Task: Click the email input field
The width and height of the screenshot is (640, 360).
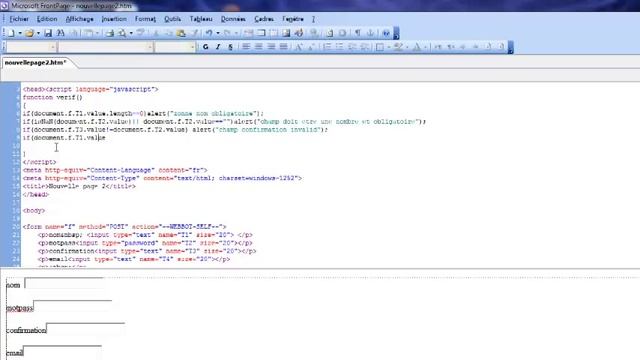Action: coord(62,351)
